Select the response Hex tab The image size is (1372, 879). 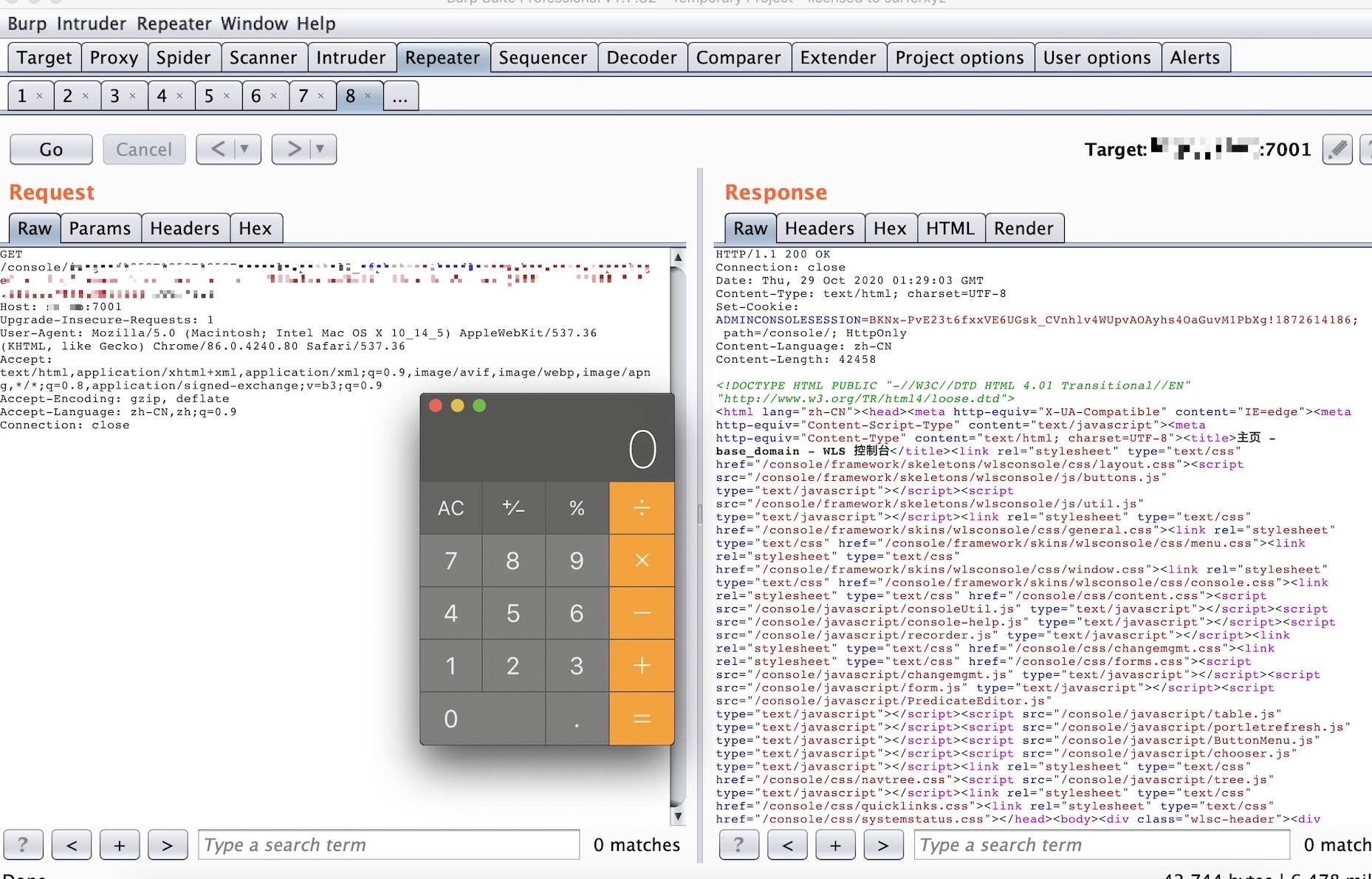click(890, 228)
